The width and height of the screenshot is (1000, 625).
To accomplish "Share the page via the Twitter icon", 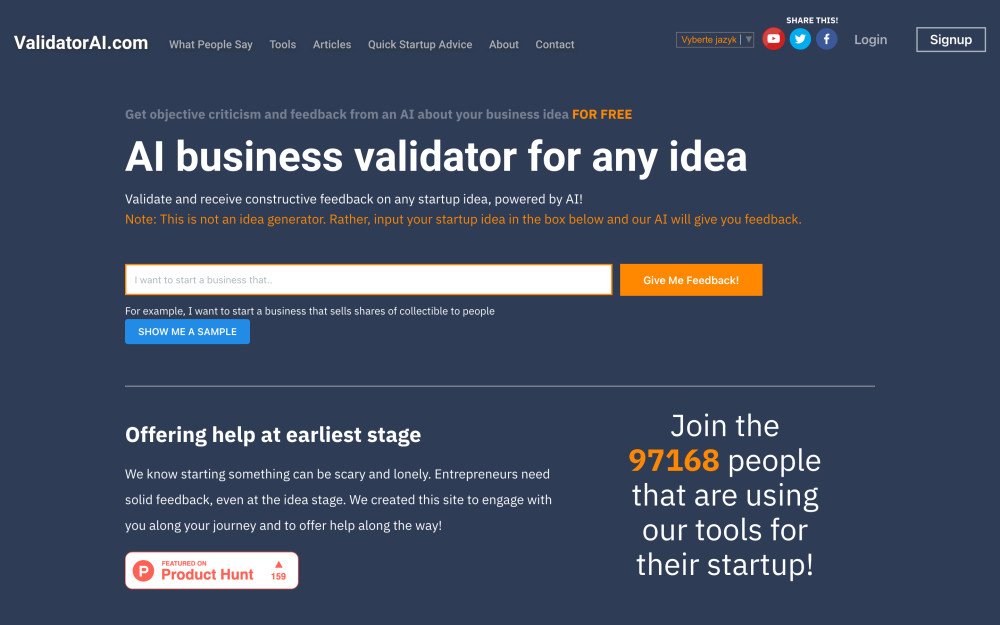I will click(x=799, y=38).
